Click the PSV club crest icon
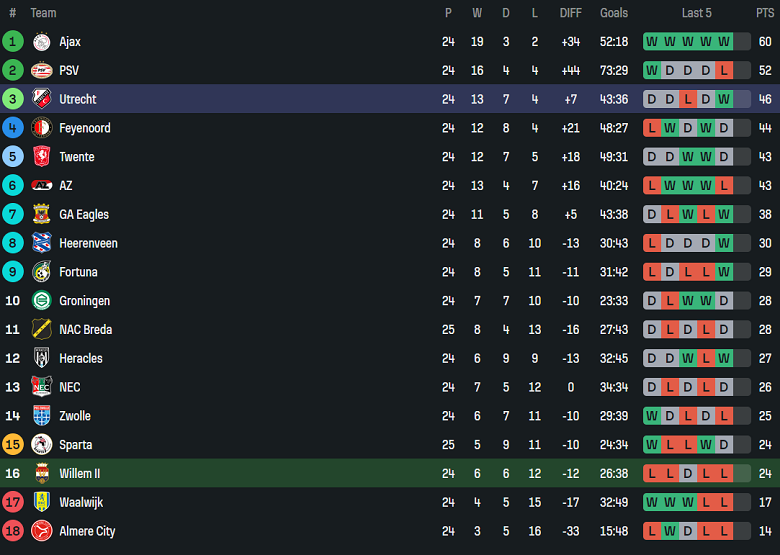Screen dimensions: 780x555 [x=41, y=71]
